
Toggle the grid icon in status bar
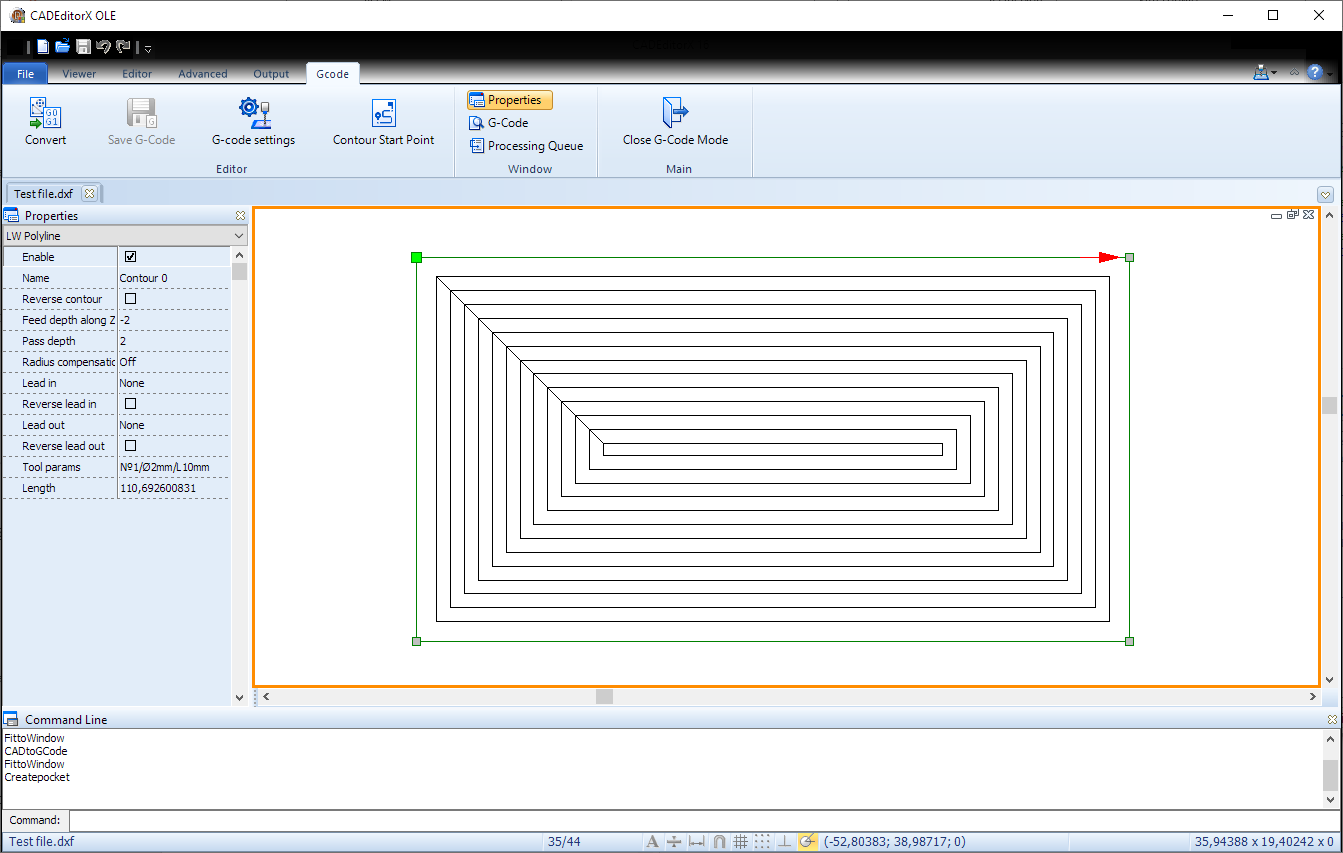pos(741,842)
